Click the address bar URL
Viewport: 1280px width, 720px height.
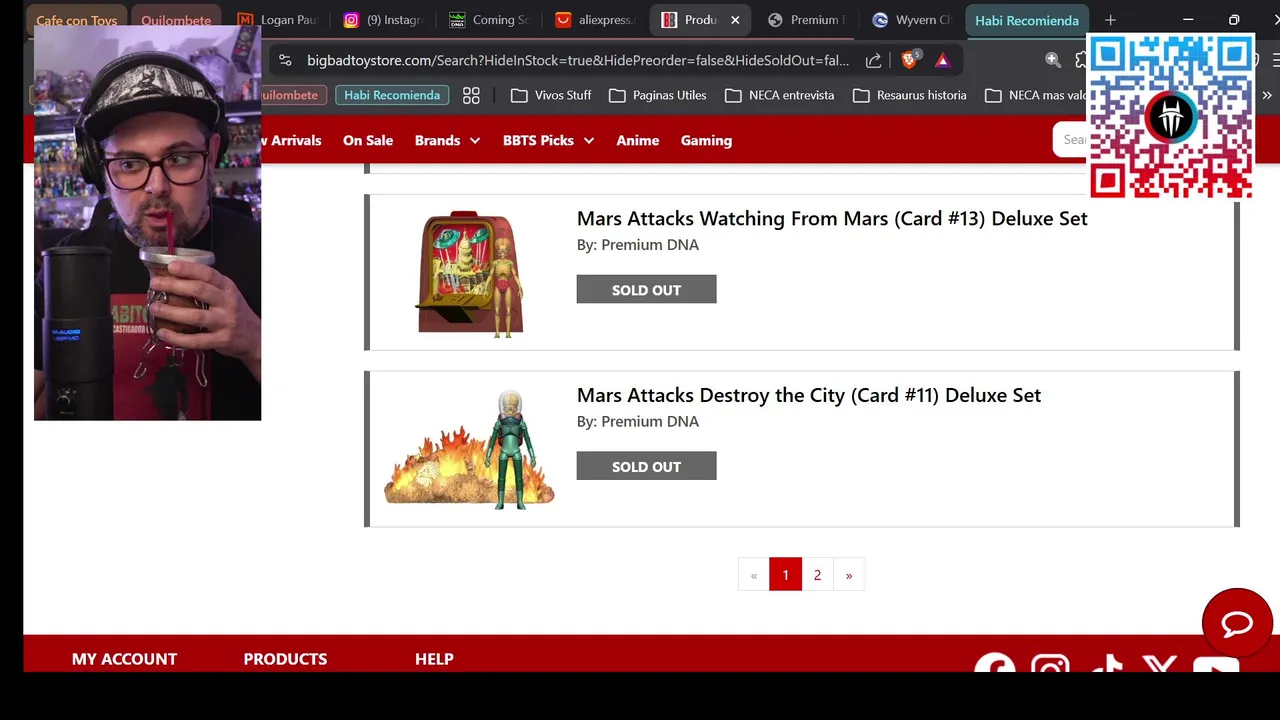coord(578,60)
